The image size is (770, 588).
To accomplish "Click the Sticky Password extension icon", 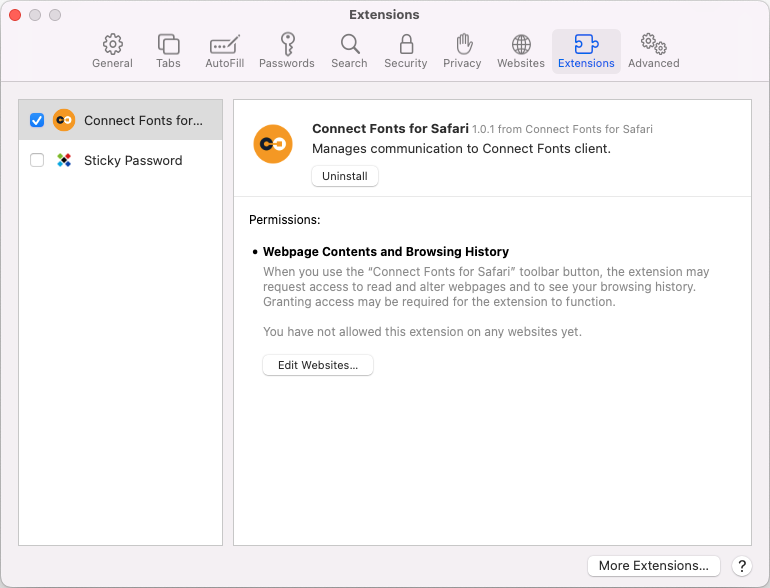I will (64, 160).
